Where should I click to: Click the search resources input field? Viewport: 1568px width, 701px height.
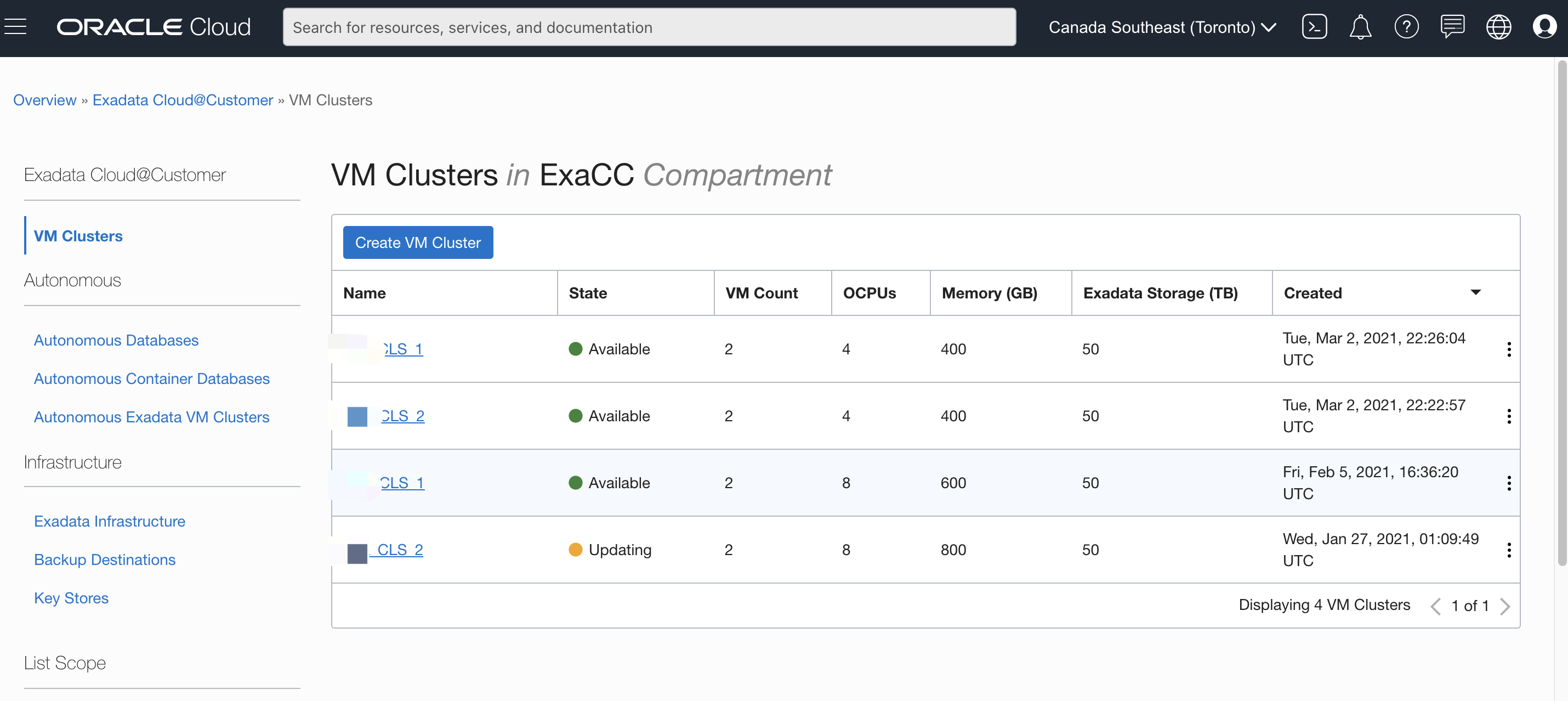[649, 27]
